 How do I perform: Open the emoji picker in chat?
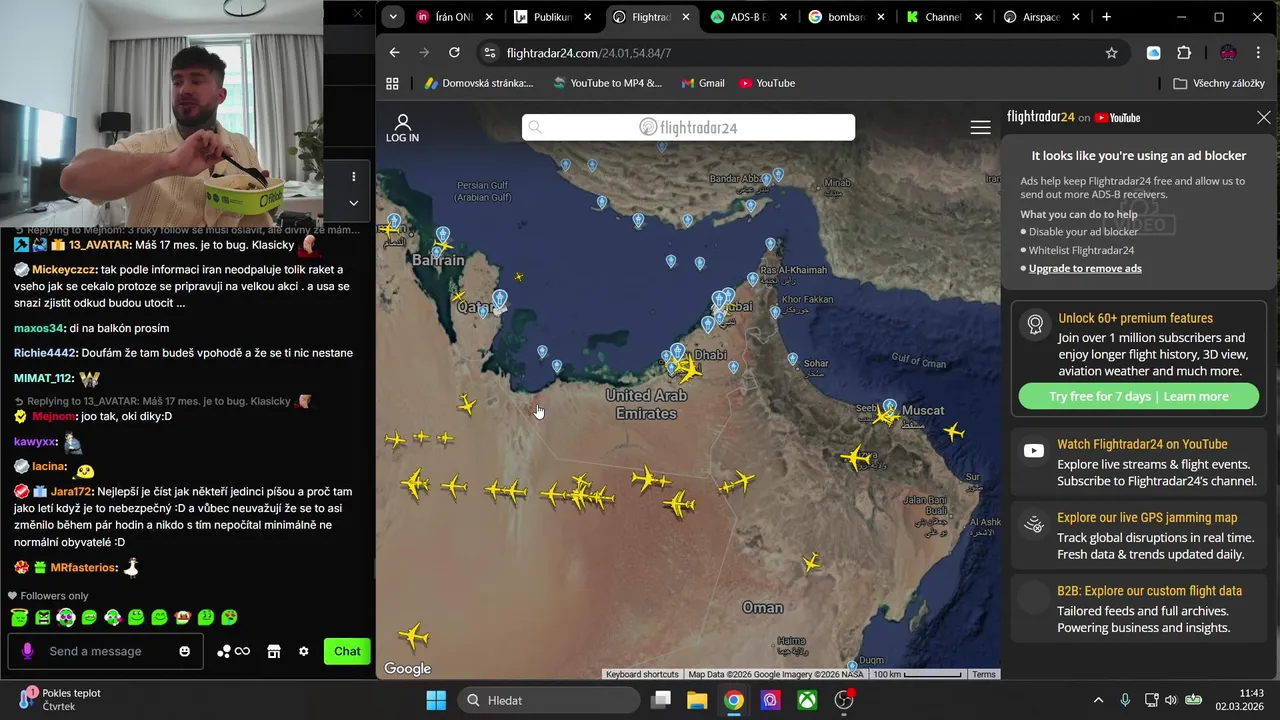click(185, 651)
